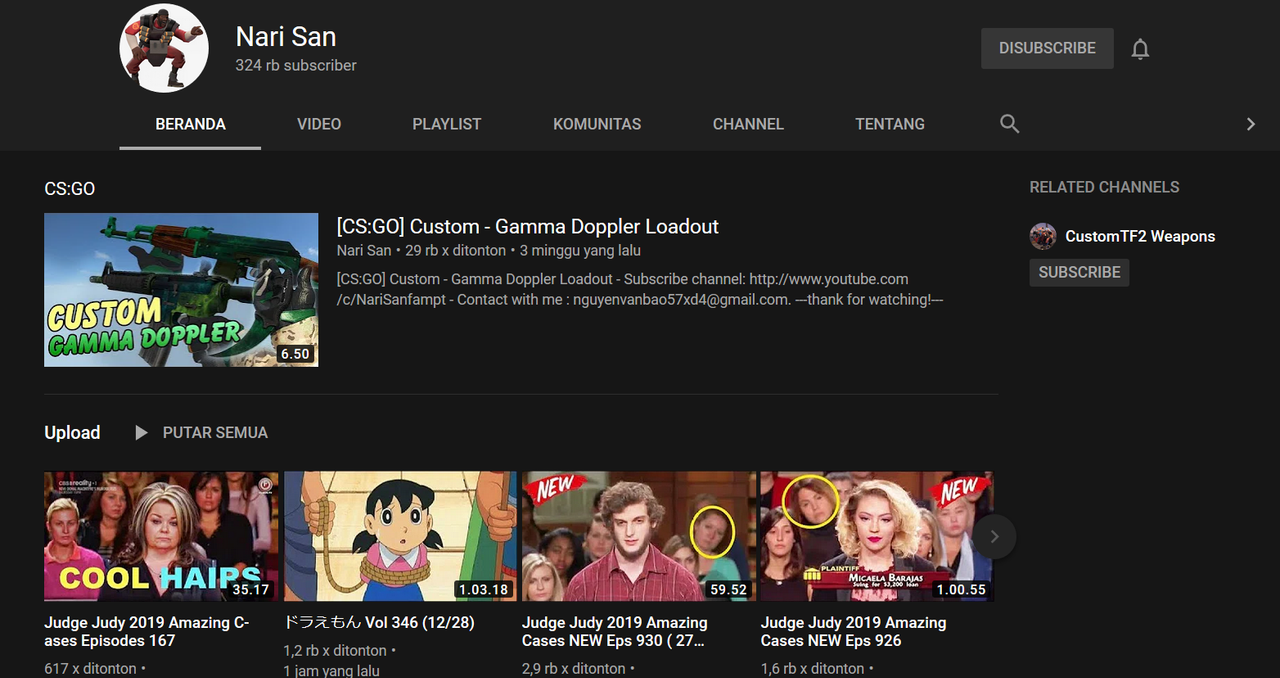1280x678 pixels.
Task: Click the 2,9 rb x ditonton view count
Action: click(x=574, y=668)
